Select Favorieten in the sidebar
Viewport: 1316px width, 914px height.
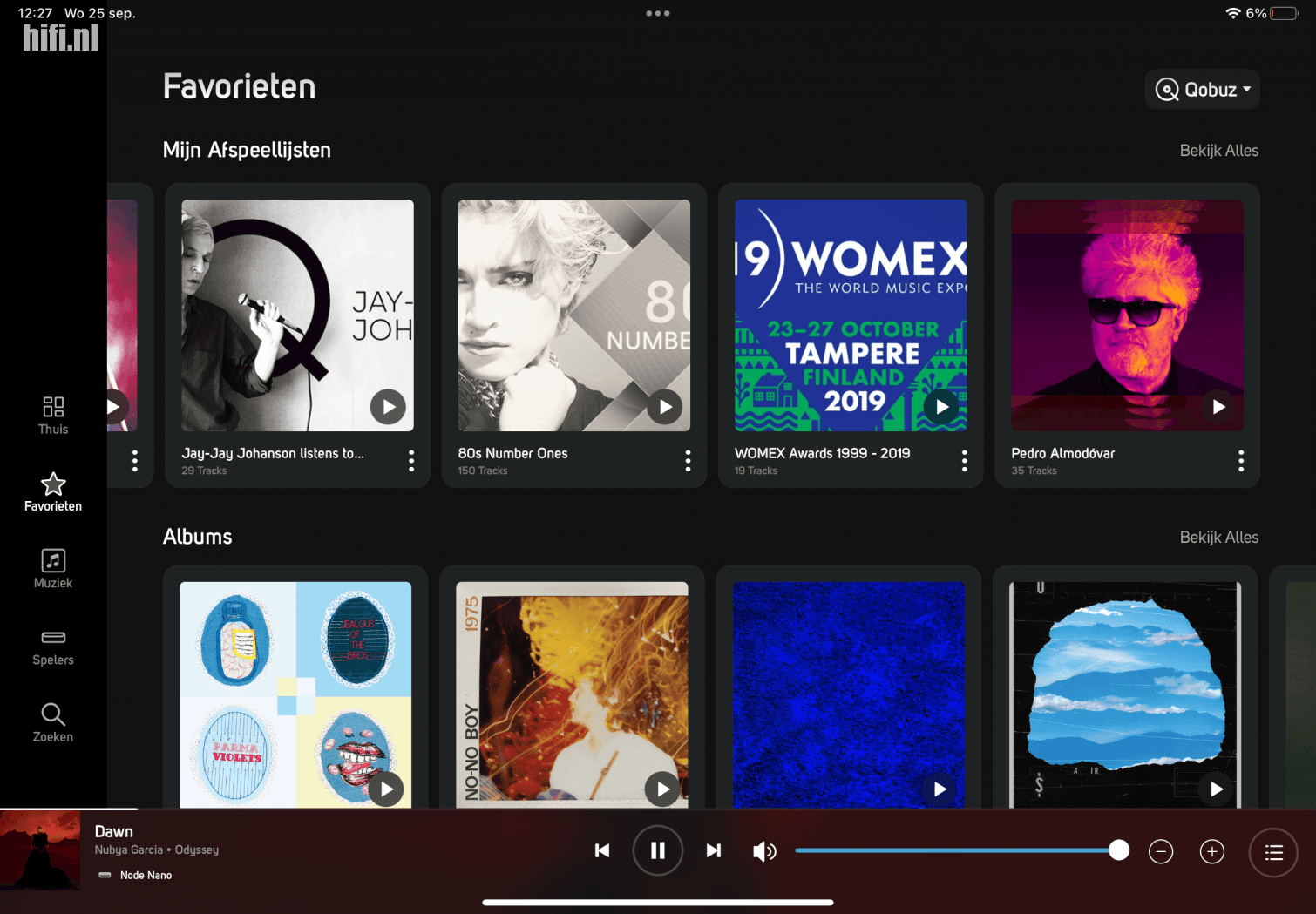(x=53, y=492)
